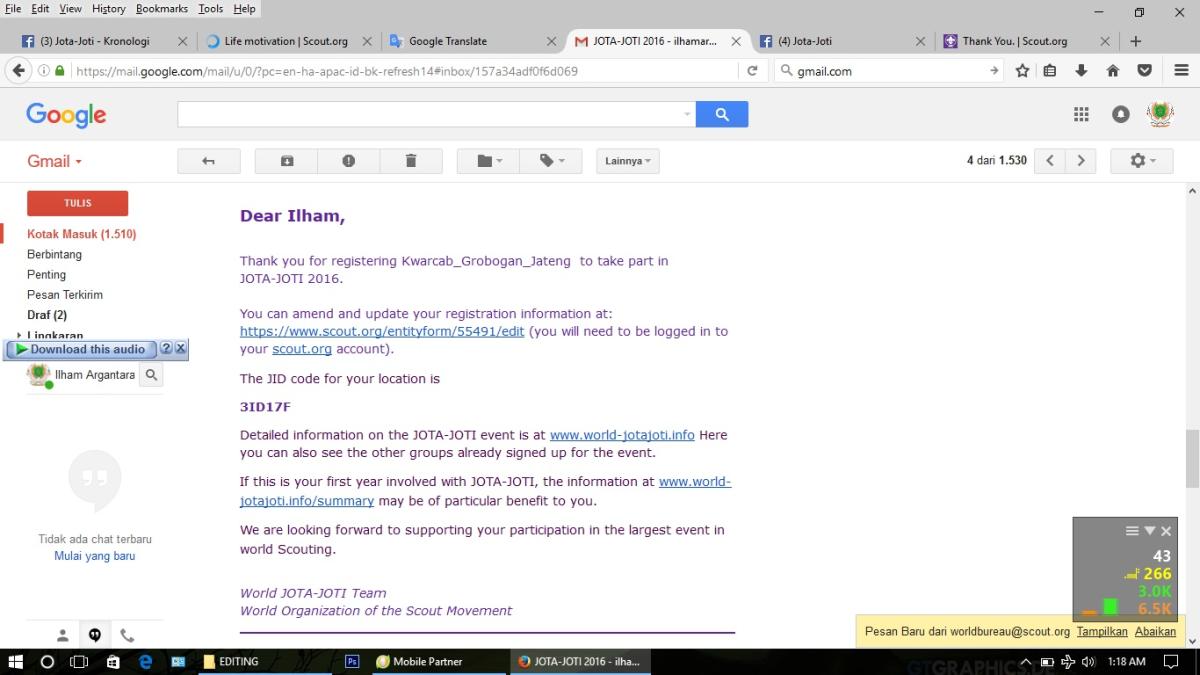Open a new browser tab

[x=1135, y=41]
